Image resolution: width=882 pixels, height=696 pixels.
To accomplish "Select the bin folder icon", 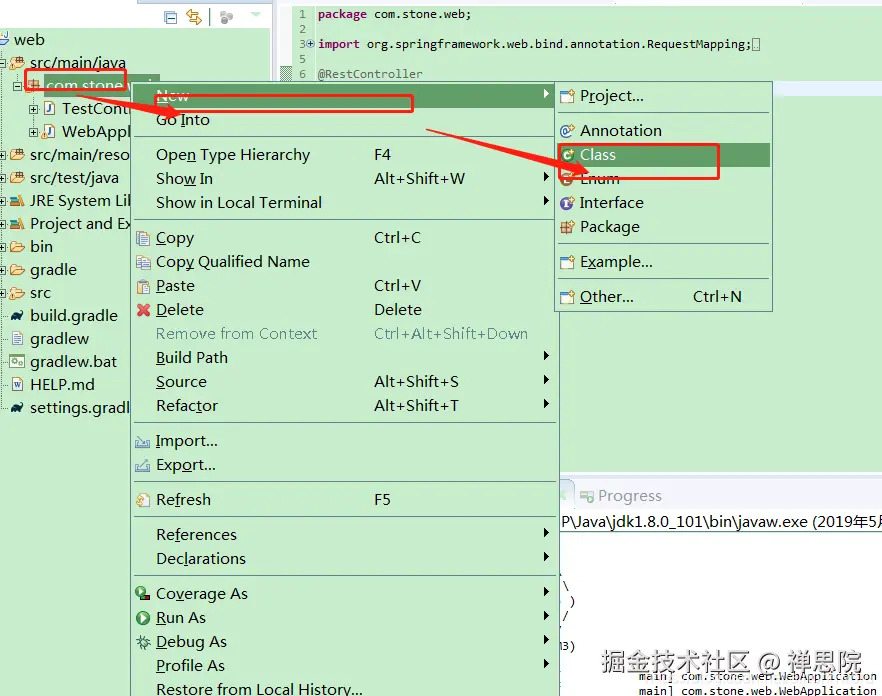I will click(x=17, y=247).
